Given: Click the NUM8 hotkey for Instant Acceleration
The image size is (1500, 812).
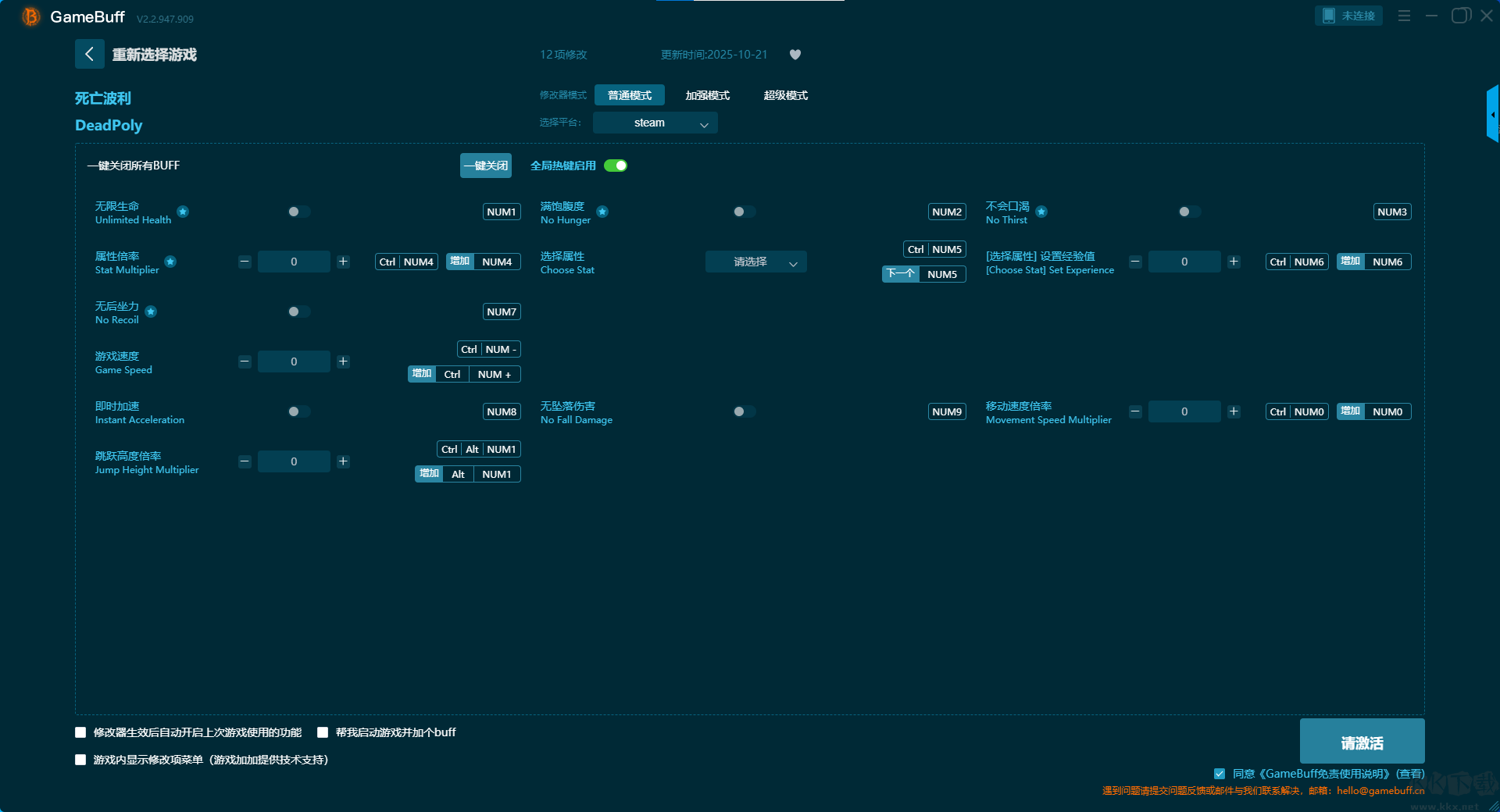Looking at the screenshot, I should click(502, 411).
